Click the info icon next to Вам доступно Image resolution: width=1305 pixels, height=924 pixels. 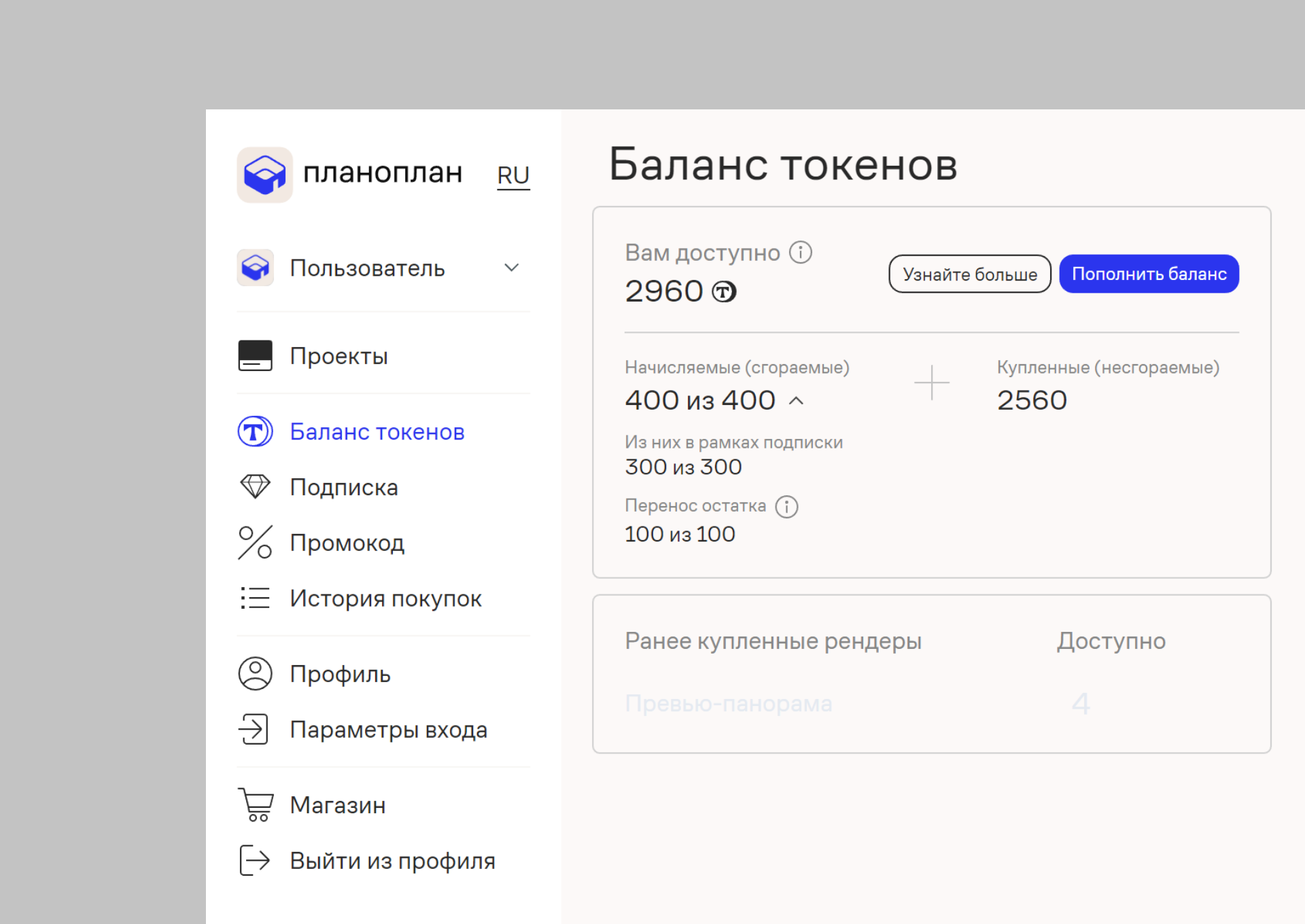pyautogui.click(x=801, y=252)
